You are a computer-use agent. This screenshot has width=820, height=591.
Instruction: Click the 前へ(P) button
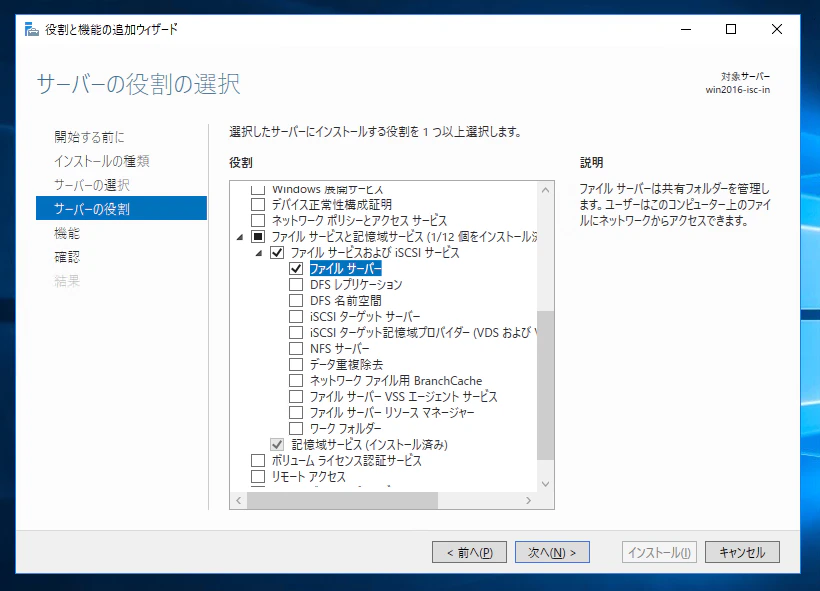click(469, 552)
